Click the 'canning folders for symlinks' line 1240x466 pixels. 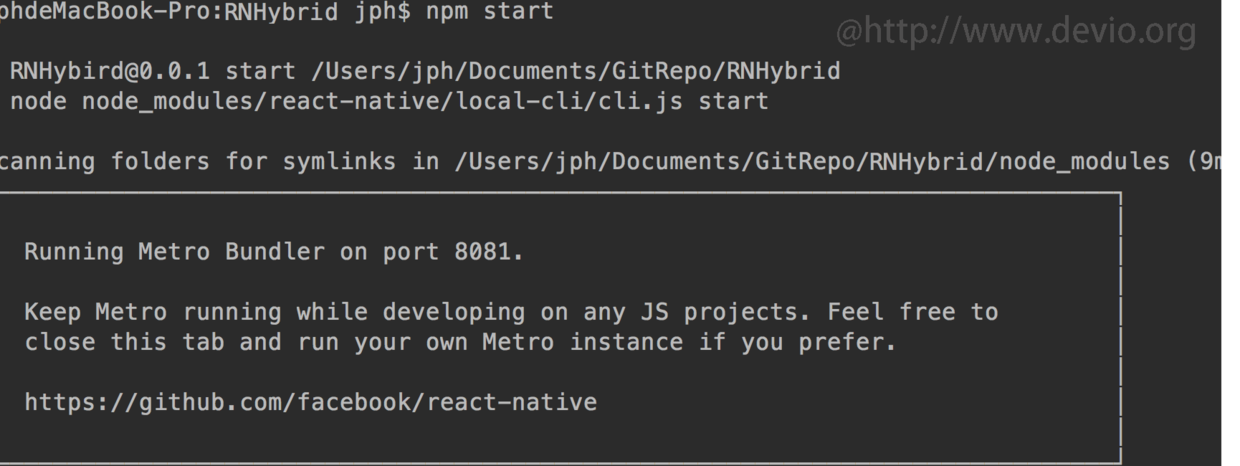(610, 164)
